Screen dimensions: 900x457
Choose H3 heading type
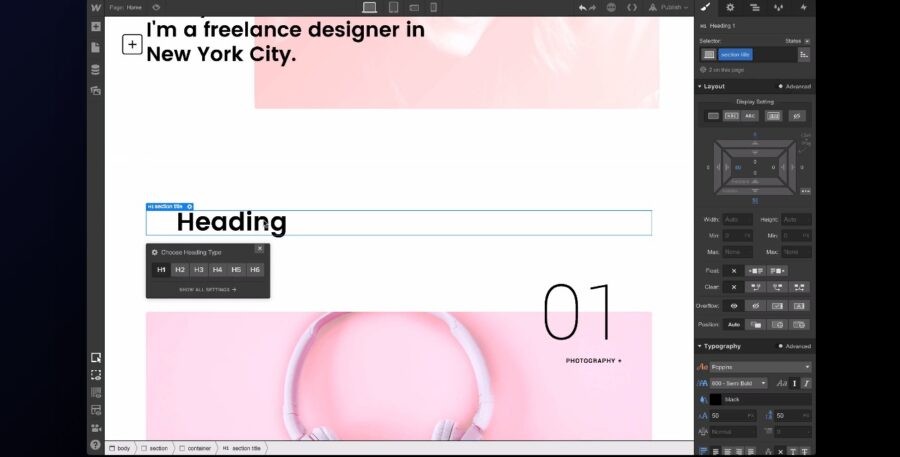199,270
